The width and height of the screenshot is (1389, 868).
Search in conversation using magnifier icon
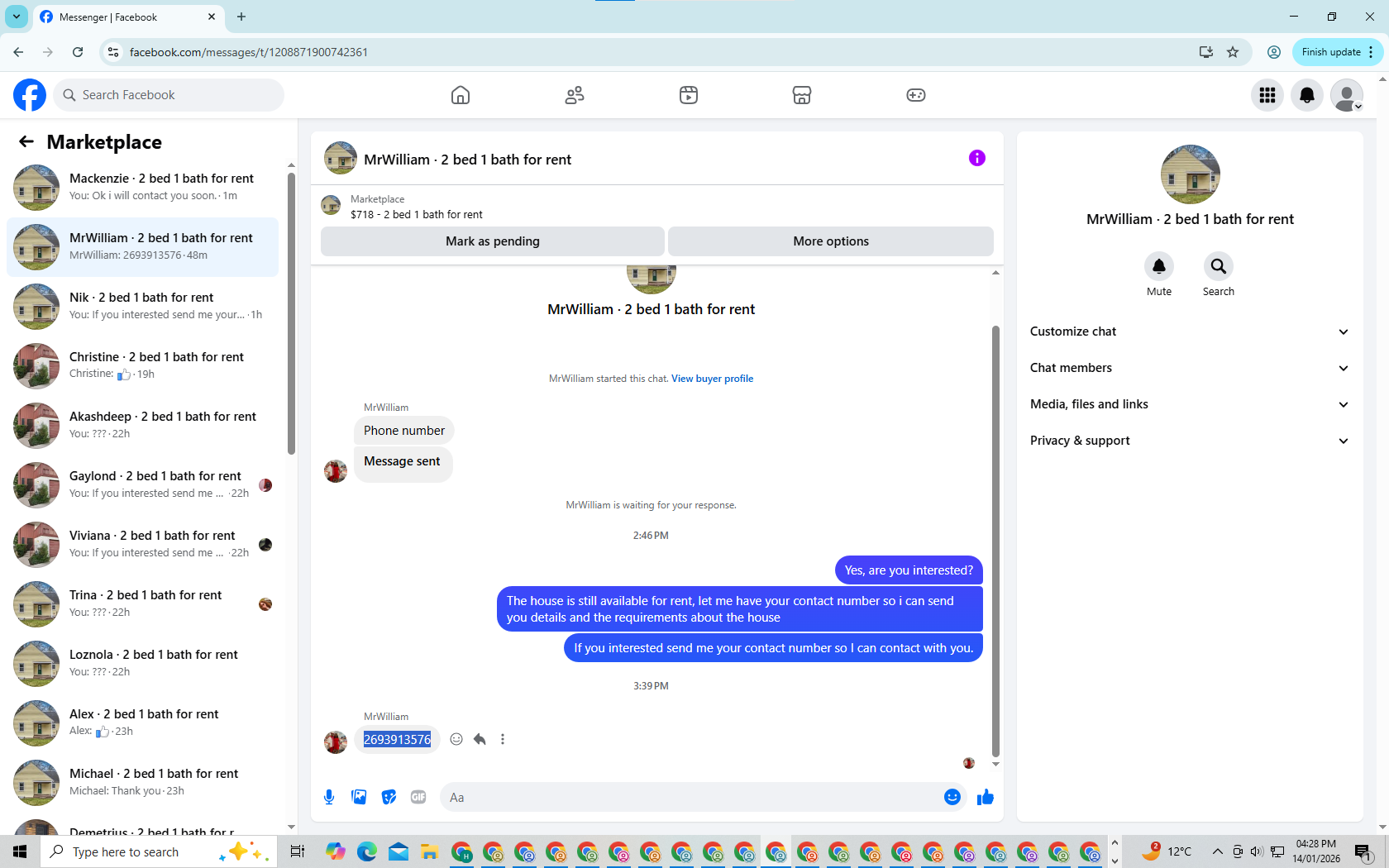coord(1219,266)
